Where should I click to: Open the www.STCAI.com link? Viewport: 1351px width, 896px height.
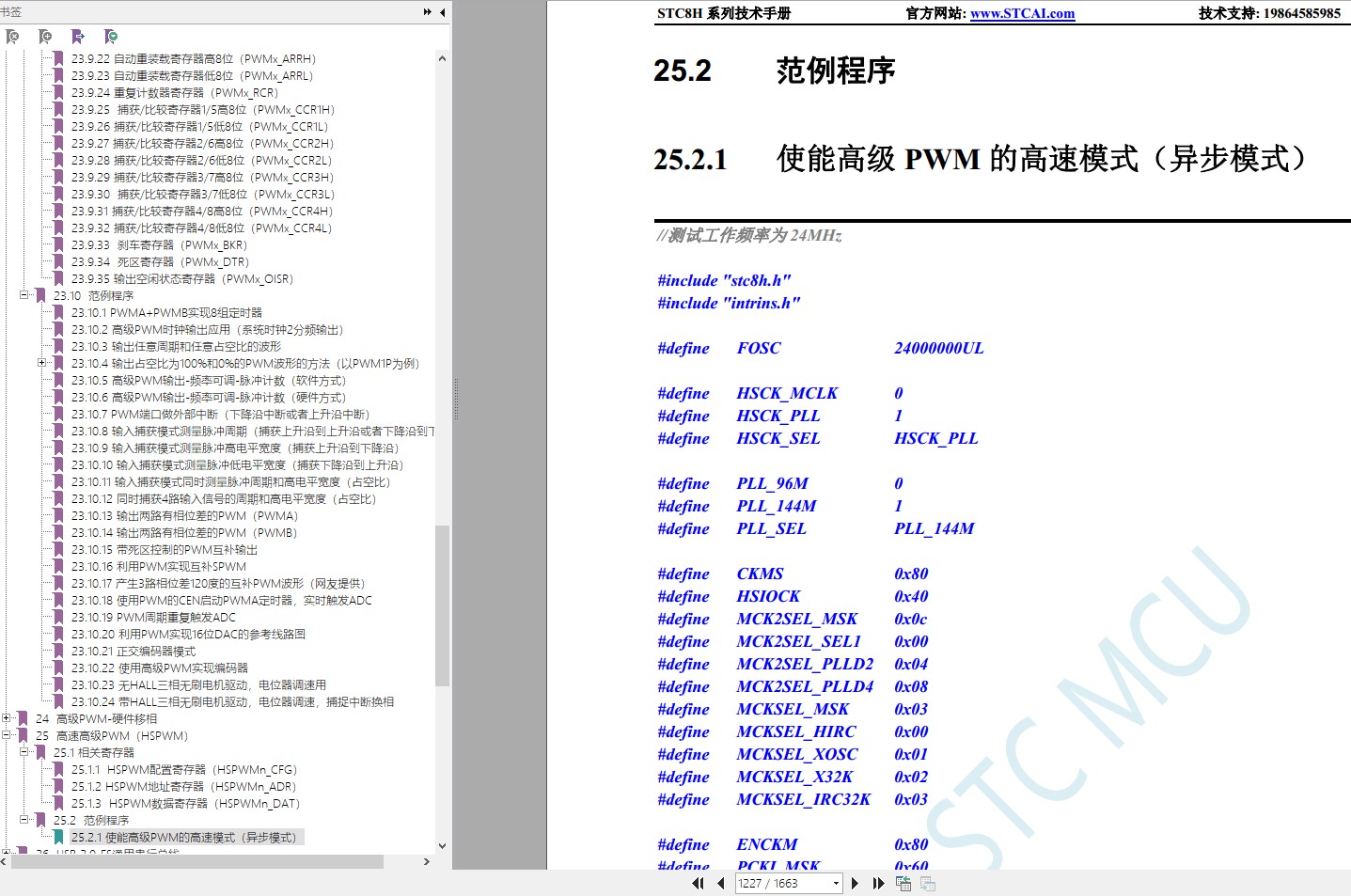(x=1022, y=14)
